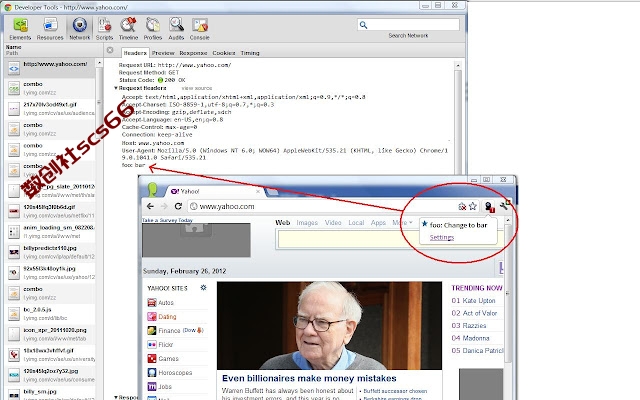This screenshot has height=400, width=640.
Task: Open Yahoo Sites settings gear
Action: pos(203,288)
